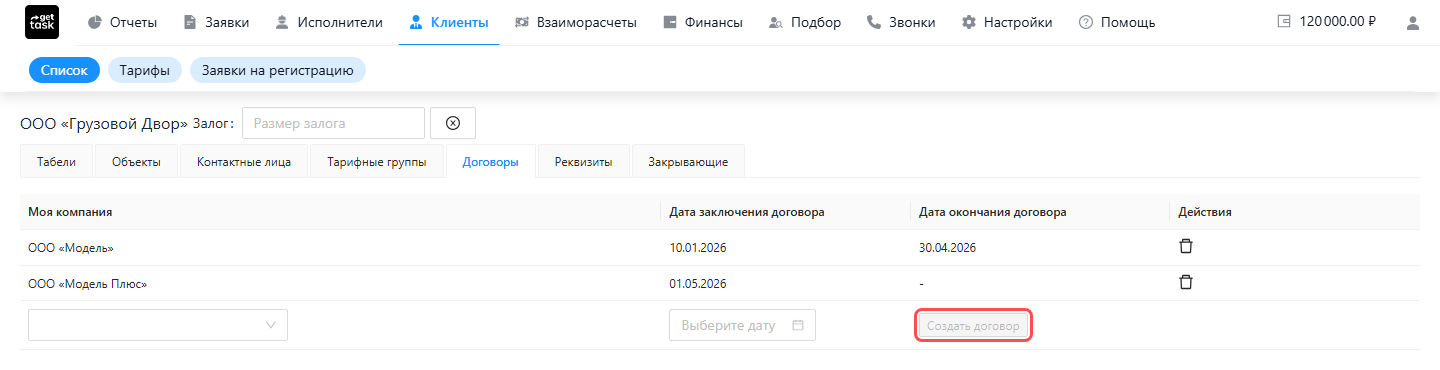Click the end date 30.04.2026

tap(947, 248)
